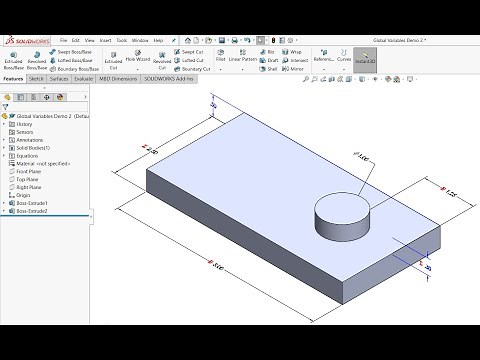This screenshot has width=480, height=360.
Task: Select the Extruded Cut tool
Action: coord(113,61)
